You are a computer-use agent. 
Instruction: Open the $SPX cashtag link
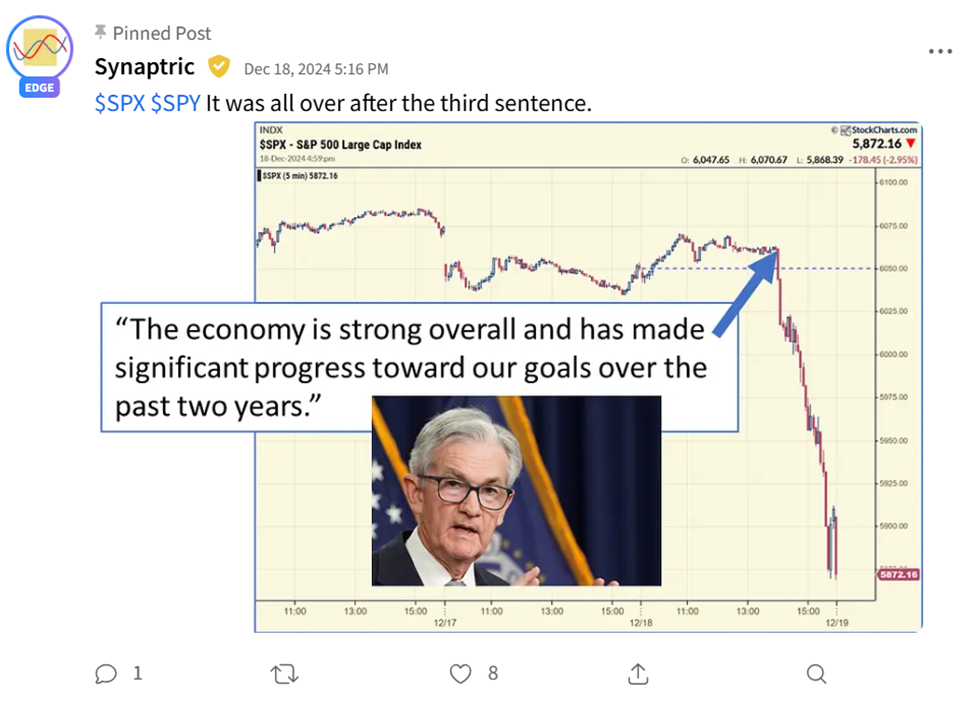(x=119, y=103)
